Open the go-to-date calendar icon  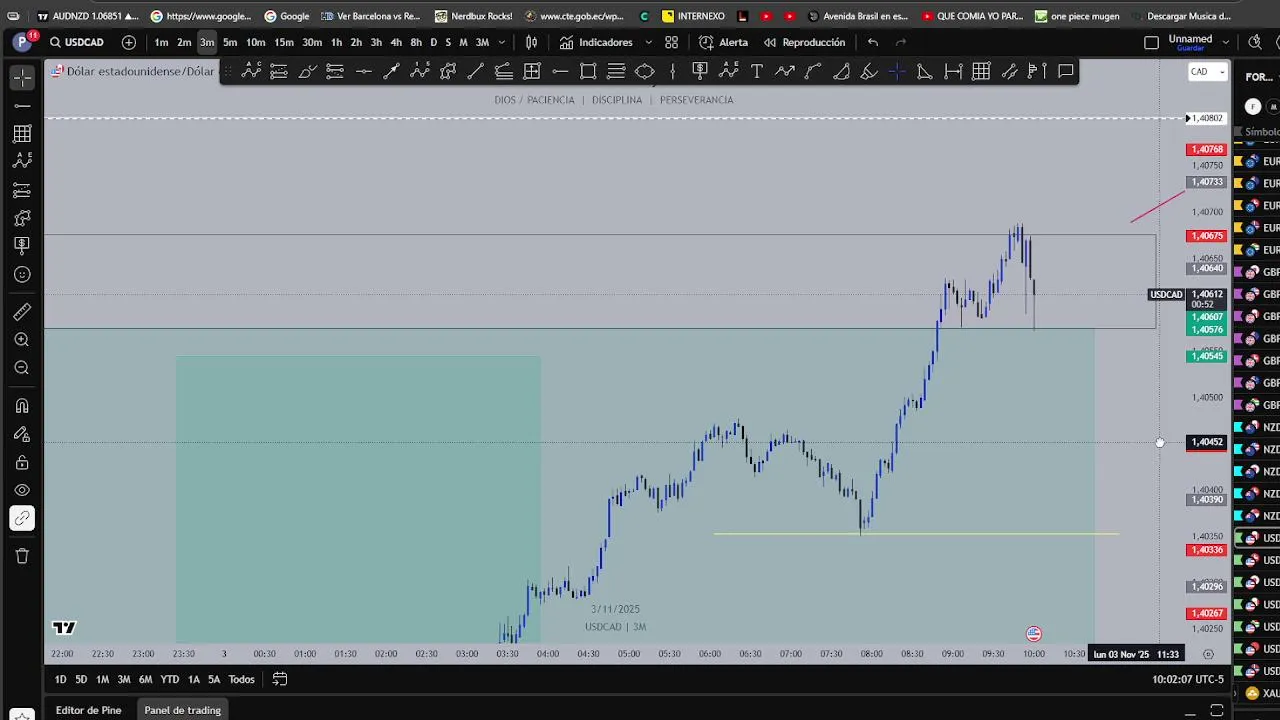pyautogui.click(x=280, y=679)
